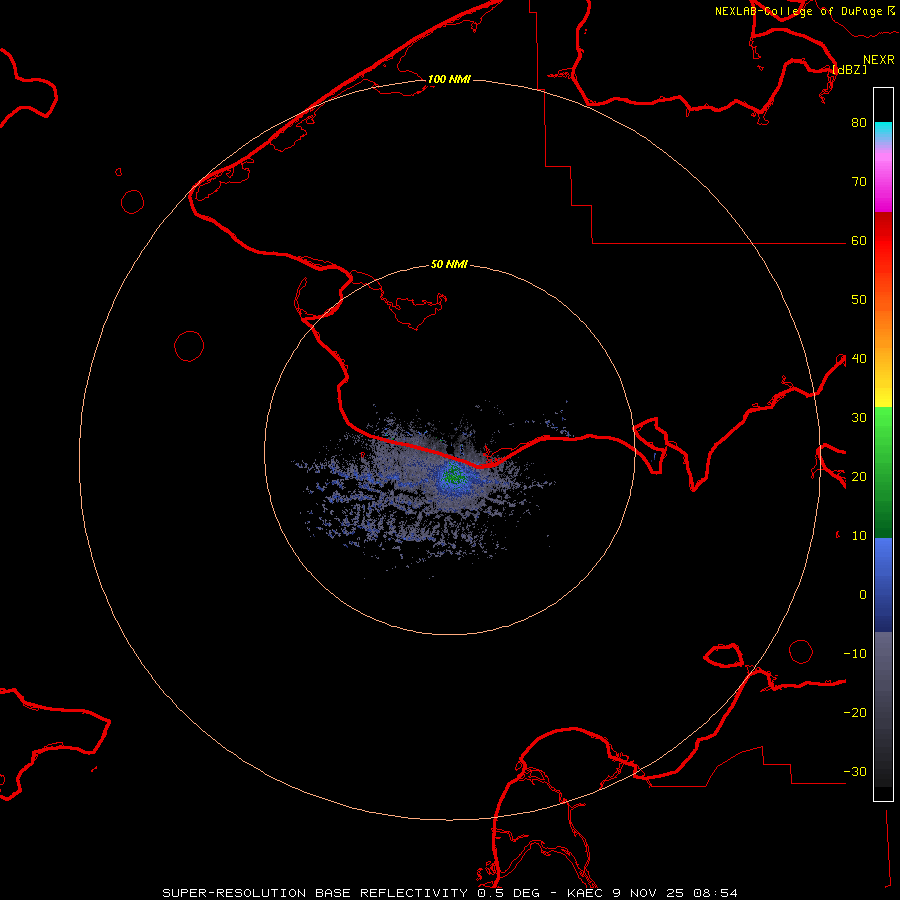This screenshot has width=900, height=900.
Task: Click the 70 dBZ scale value
Action: (859, 181)
